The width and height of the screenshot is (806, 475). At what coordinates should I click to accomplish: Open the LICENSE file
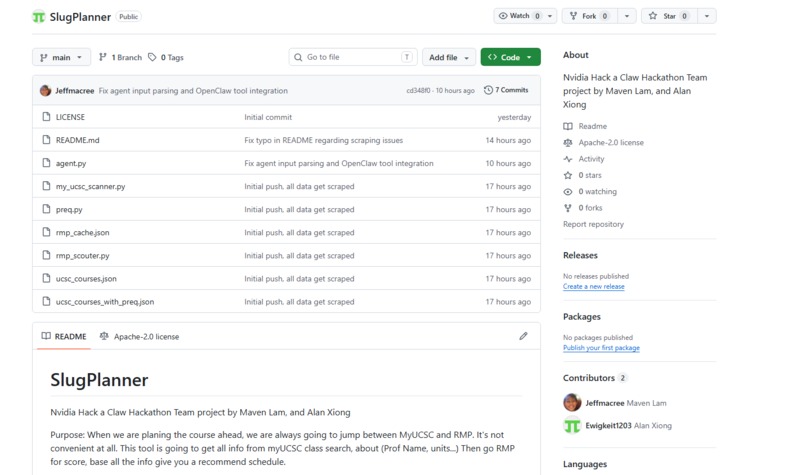pyautogui.click(x=70, y=117)
